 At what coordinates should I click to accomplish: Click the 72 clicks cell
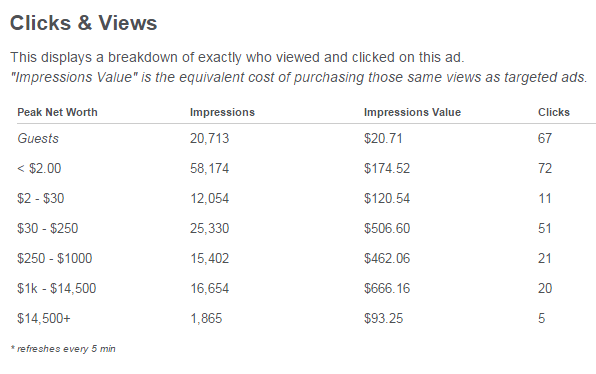[x=545, y=168]
